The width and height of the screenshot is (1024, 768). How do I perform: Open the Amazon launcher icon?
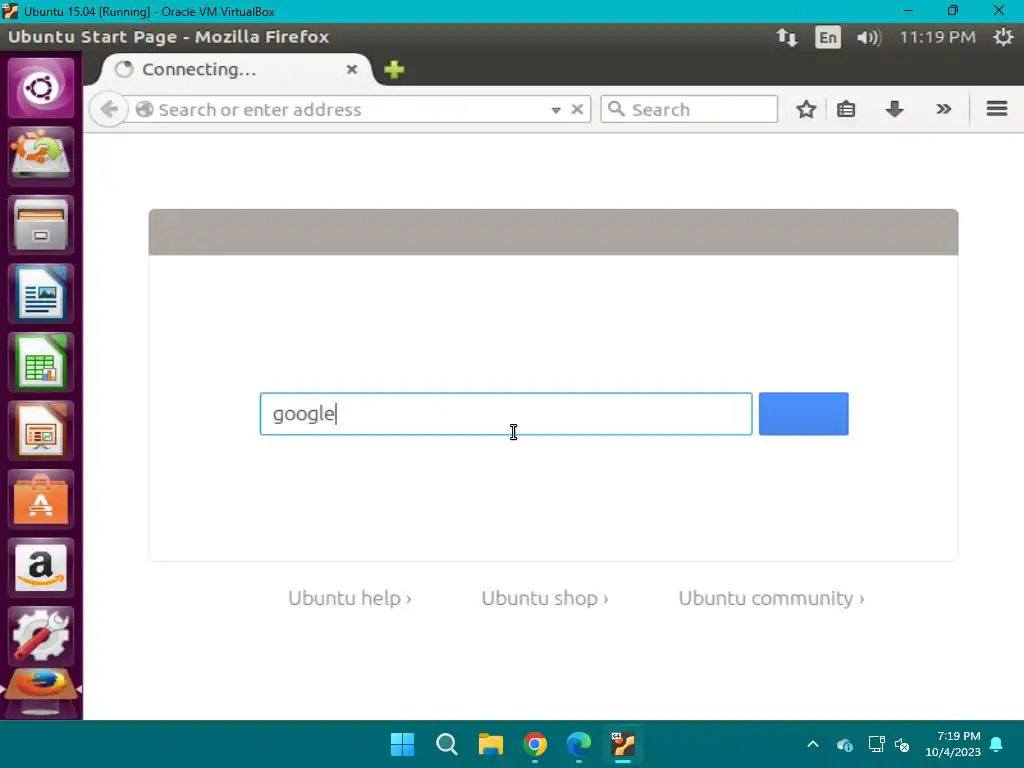pos(40,568)
